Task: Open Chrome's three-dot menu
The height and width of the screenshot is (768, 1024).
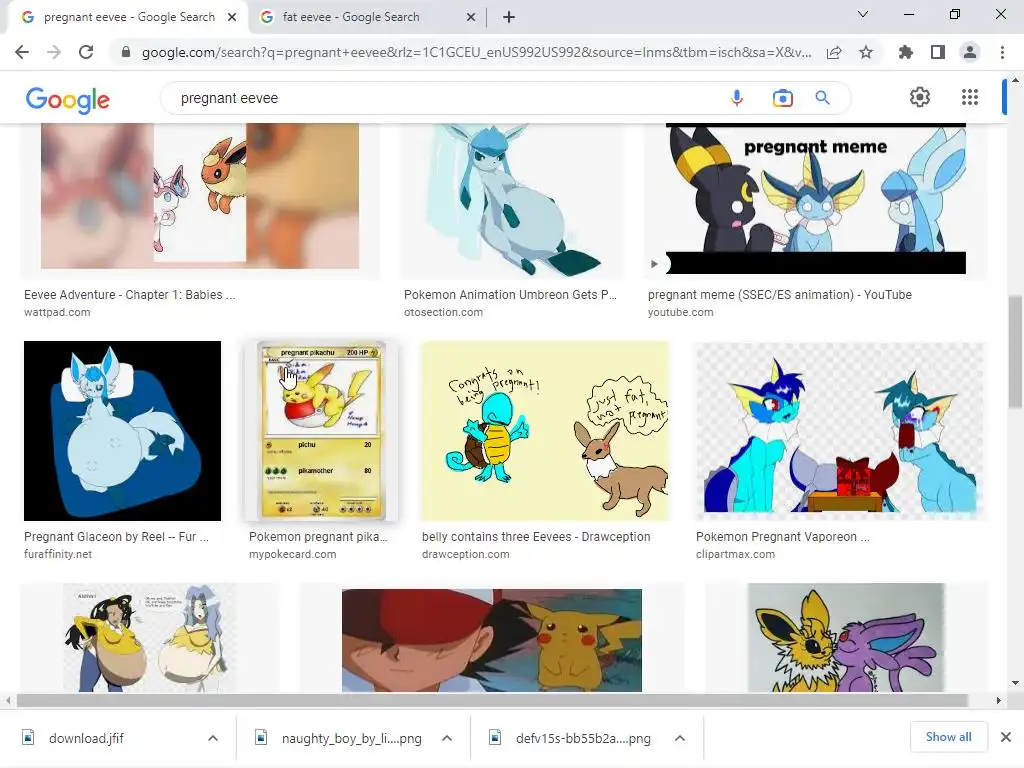Action: point(1002,52)
